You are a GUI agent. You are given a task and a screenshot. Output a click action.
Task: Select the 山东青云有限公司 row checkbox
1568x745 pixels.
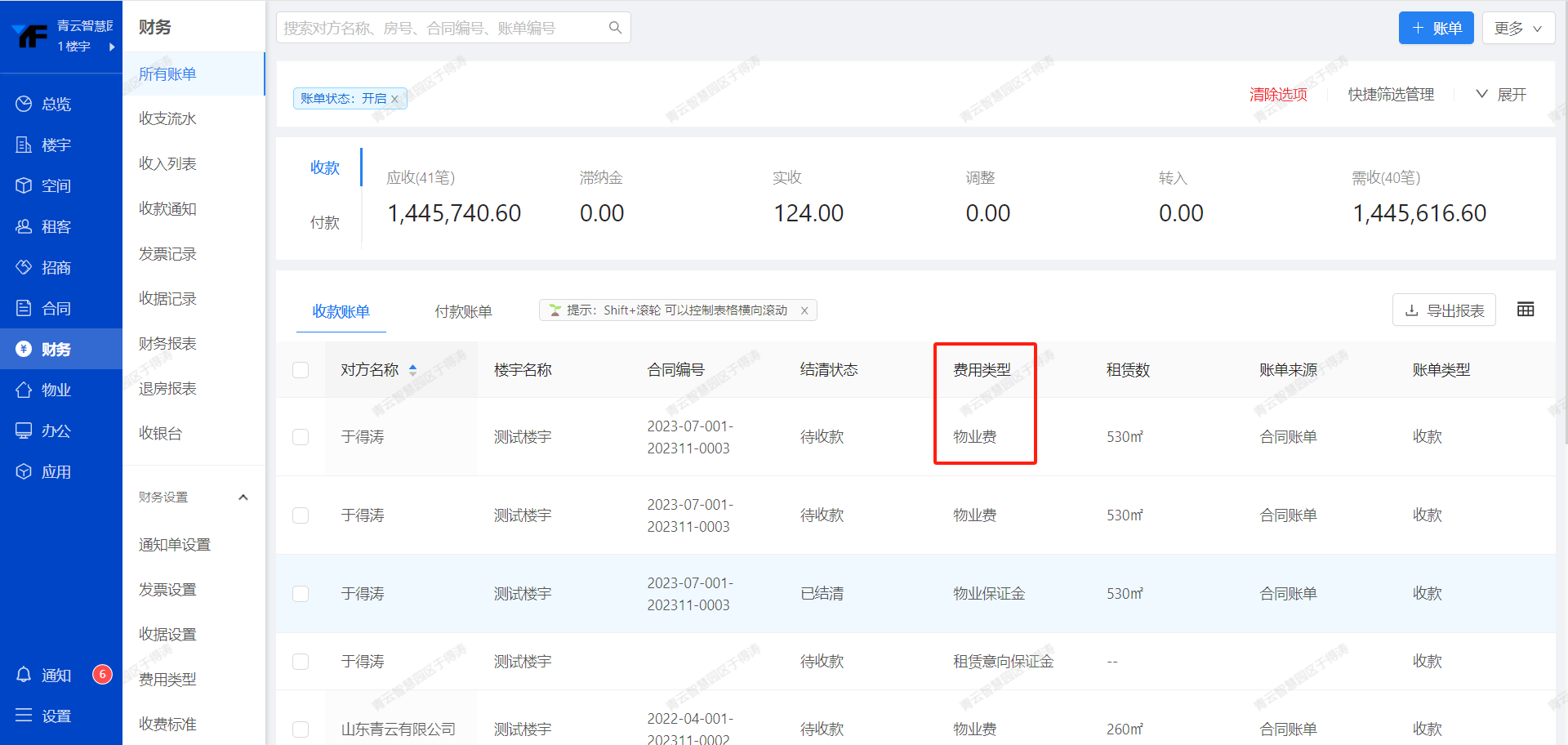[301, 729]
